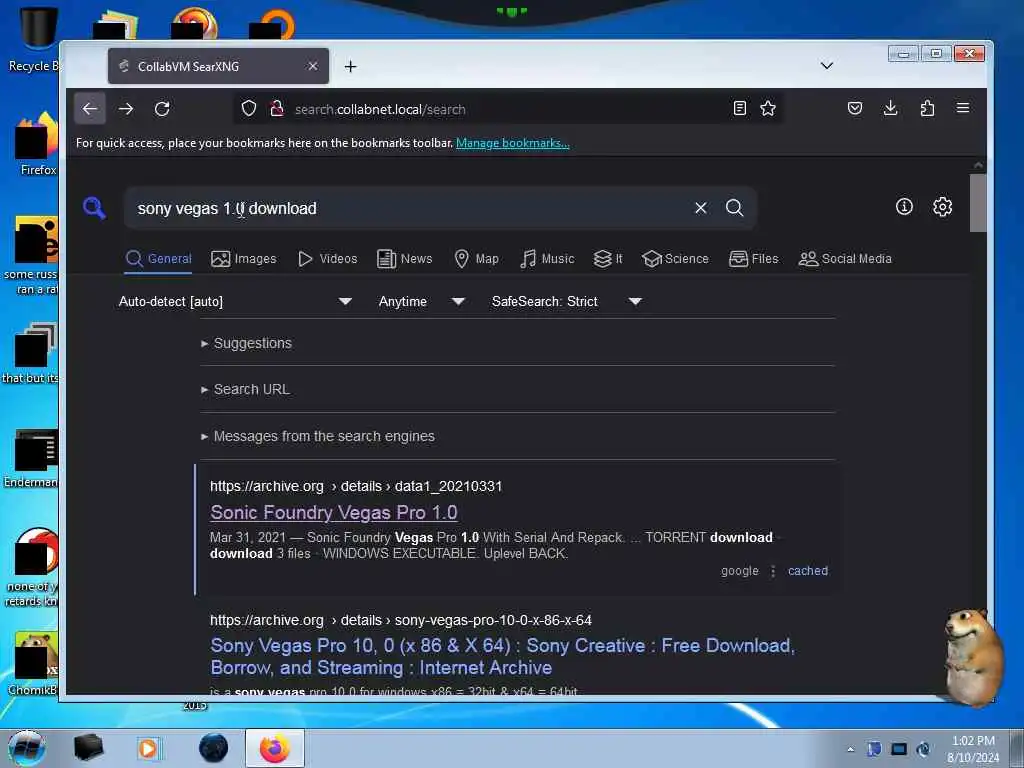Switch to the Social Media search tab

click(845, 259)
